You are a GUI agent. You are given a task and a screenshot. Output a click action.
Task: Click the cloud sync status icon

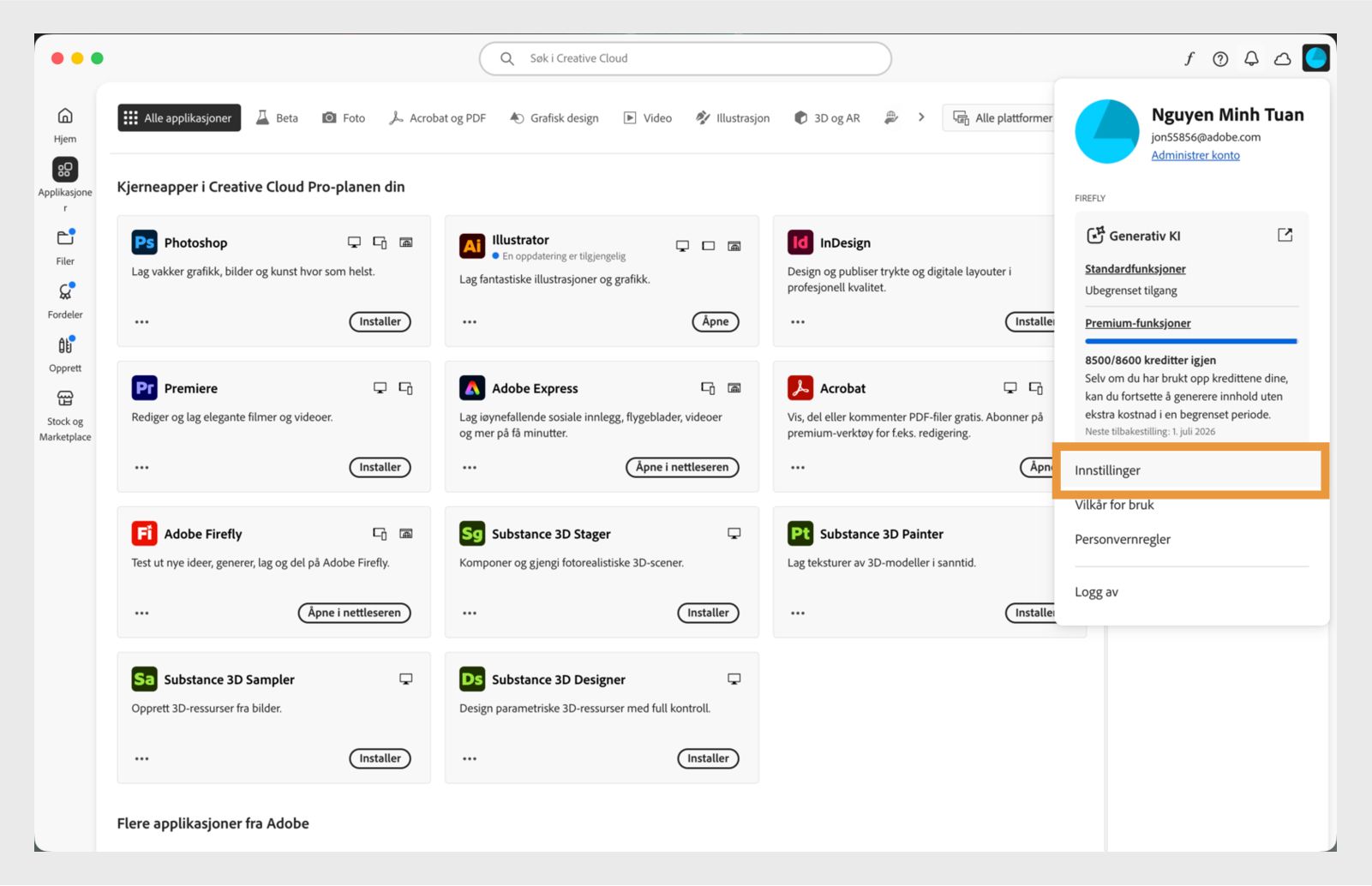(x=1282, y=58)
